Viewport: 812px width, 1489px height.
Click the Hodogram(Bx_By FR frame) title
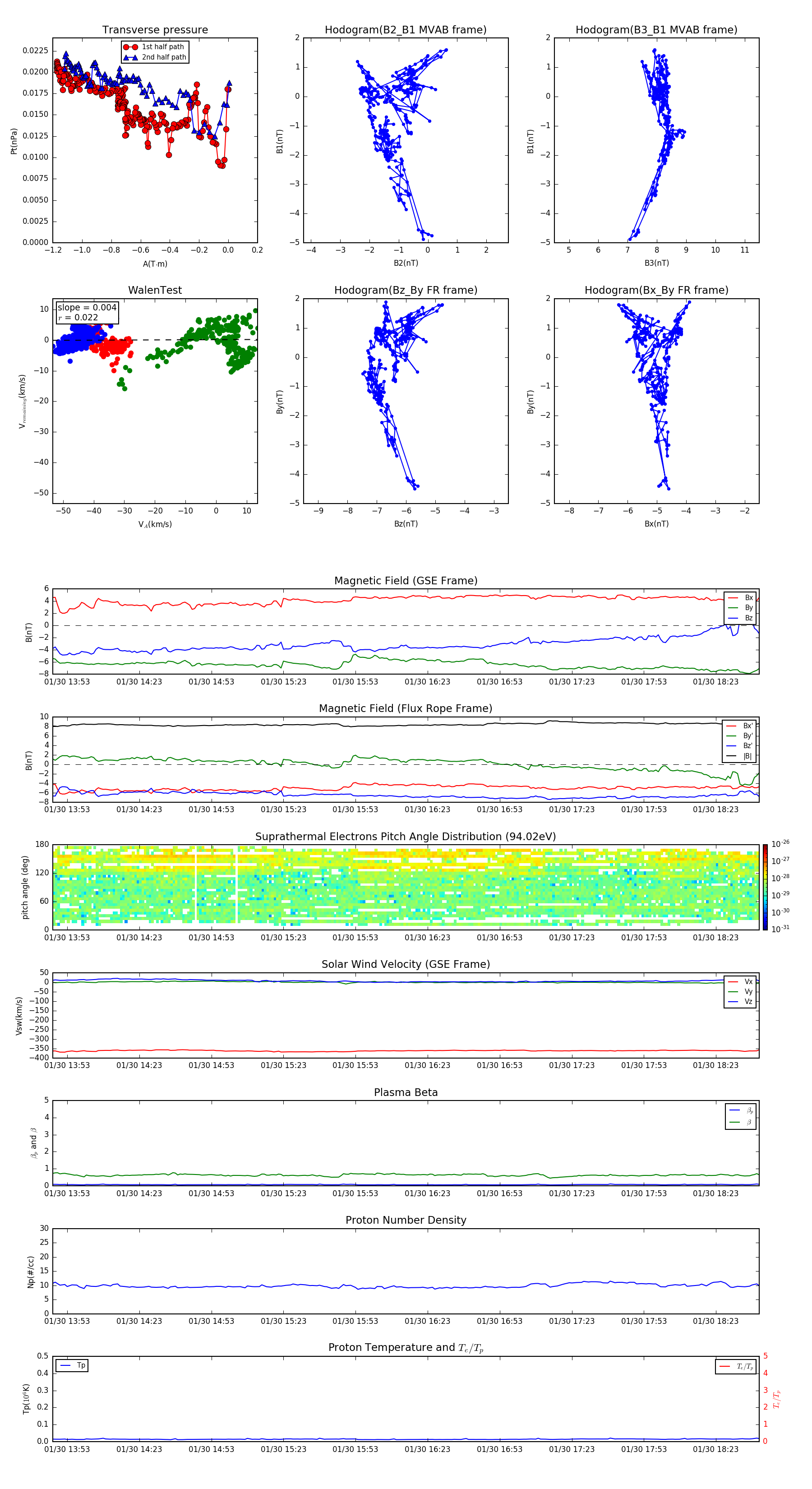656,290
